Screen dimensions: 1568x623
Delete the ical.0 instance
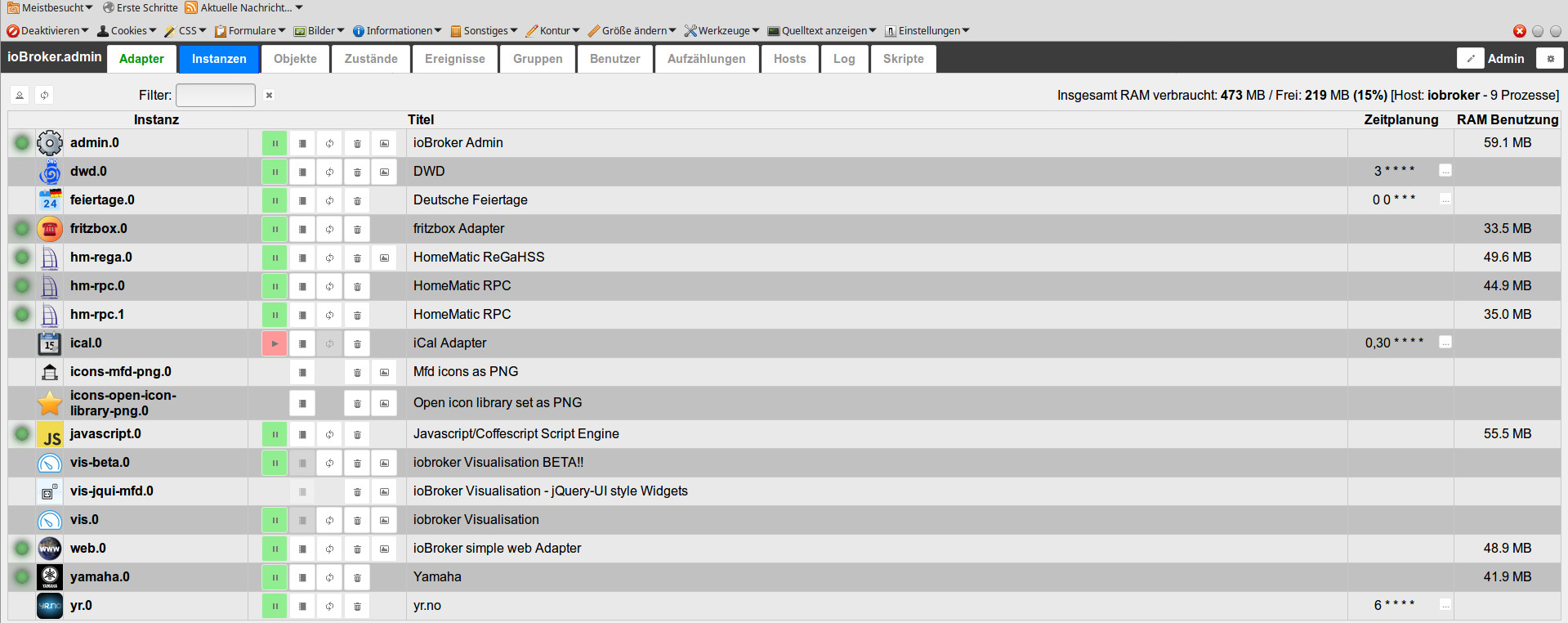pyautogui.click(x=357, y=343)
